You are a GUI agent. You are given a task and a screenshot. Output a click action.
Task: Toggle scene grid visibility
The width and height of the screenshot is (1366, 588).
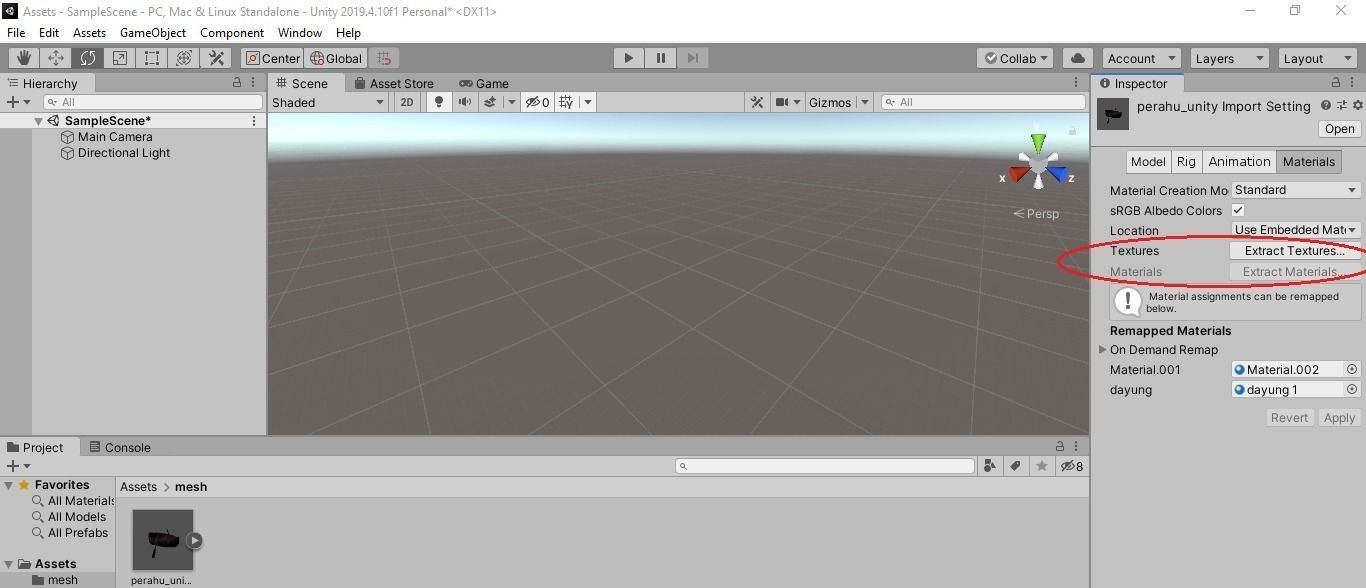tap(566, 102)
